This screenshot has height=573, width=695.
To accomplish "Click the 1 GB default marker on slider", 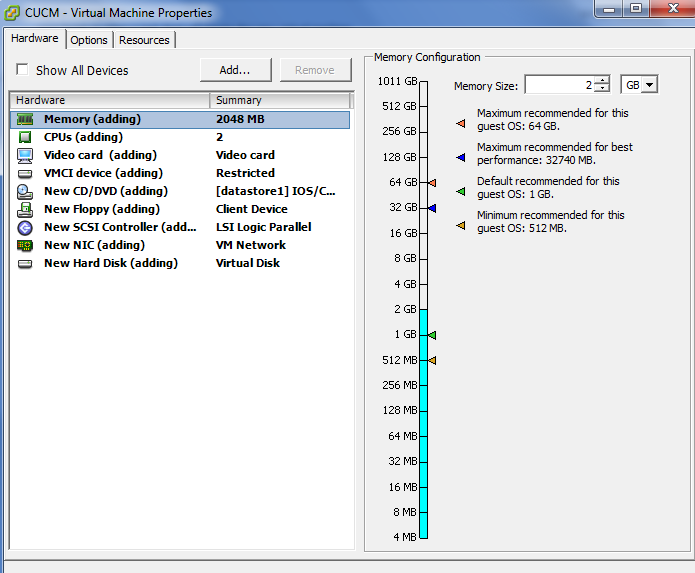I will tap(432, 335).
